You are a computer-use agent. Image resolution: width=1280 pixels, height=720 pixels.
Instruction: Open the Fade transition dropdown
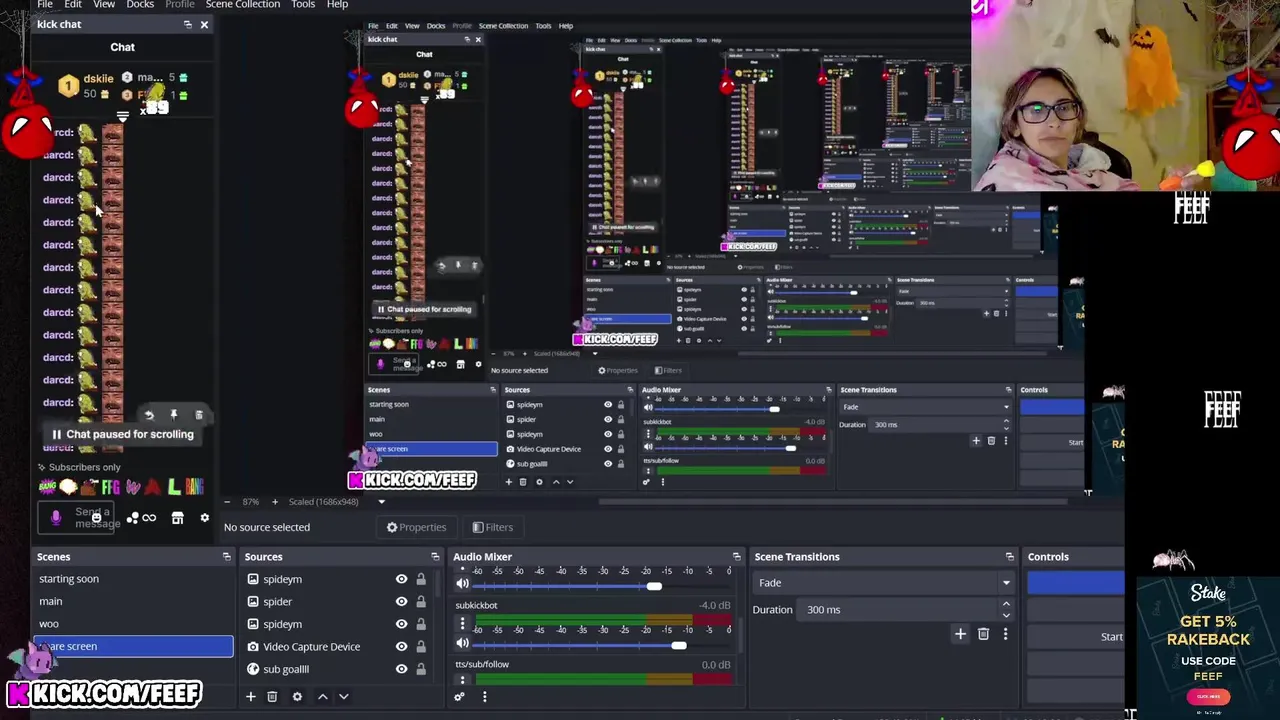884,583
